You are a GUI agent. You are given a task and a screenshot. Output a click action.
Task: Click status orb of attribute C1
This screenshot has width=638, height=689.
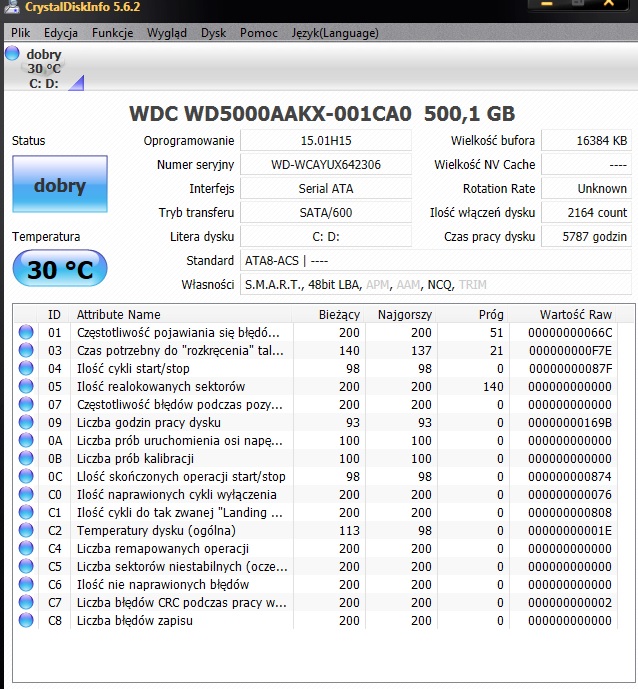(x=26, y=512)
